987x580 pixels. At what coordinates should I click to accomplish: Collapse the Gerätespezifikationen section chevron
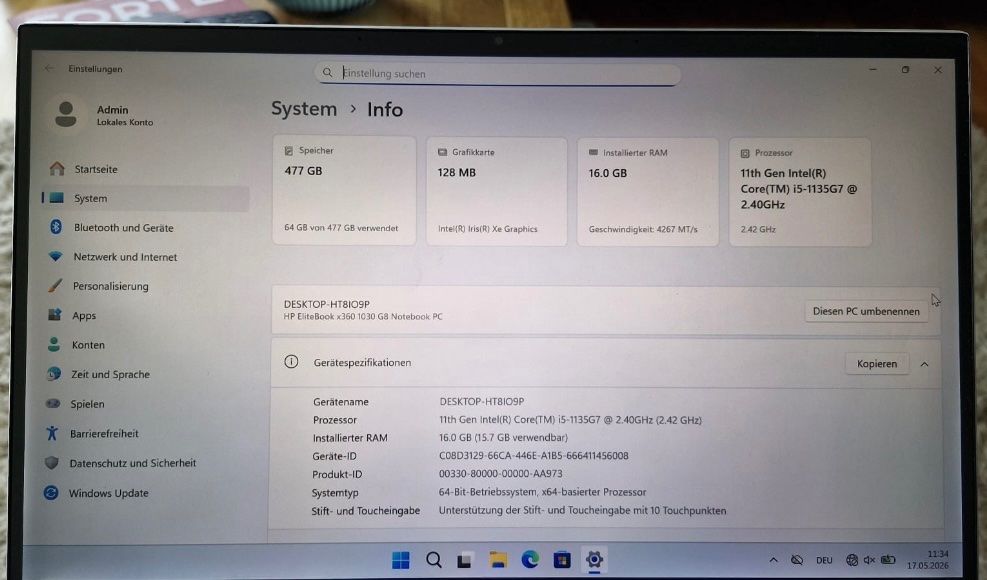(x=924, y=364)
